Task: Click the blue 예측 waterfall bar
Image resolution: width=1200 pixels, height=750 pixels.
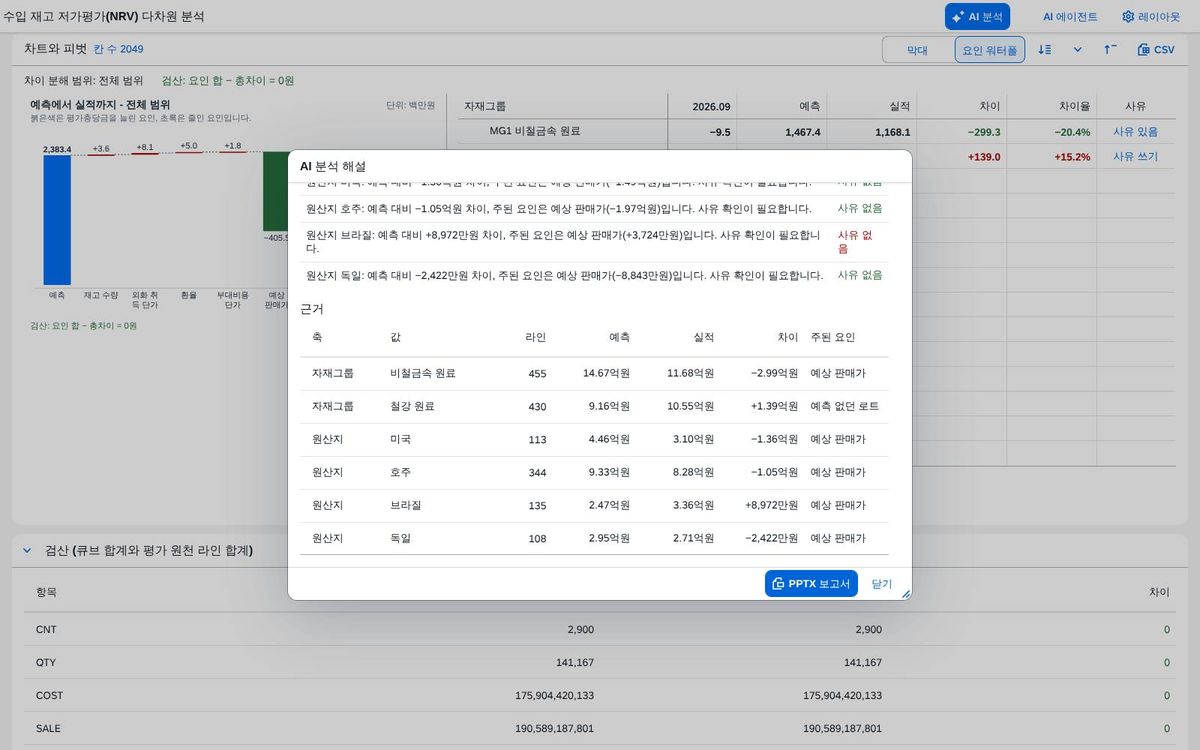Action: (x=57, y=220)
